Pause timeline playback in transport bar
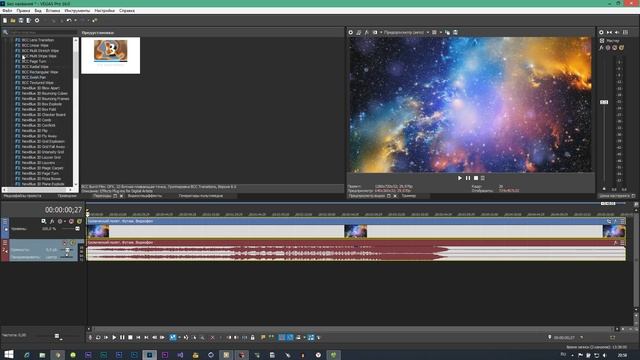 (x=122, y=337)
